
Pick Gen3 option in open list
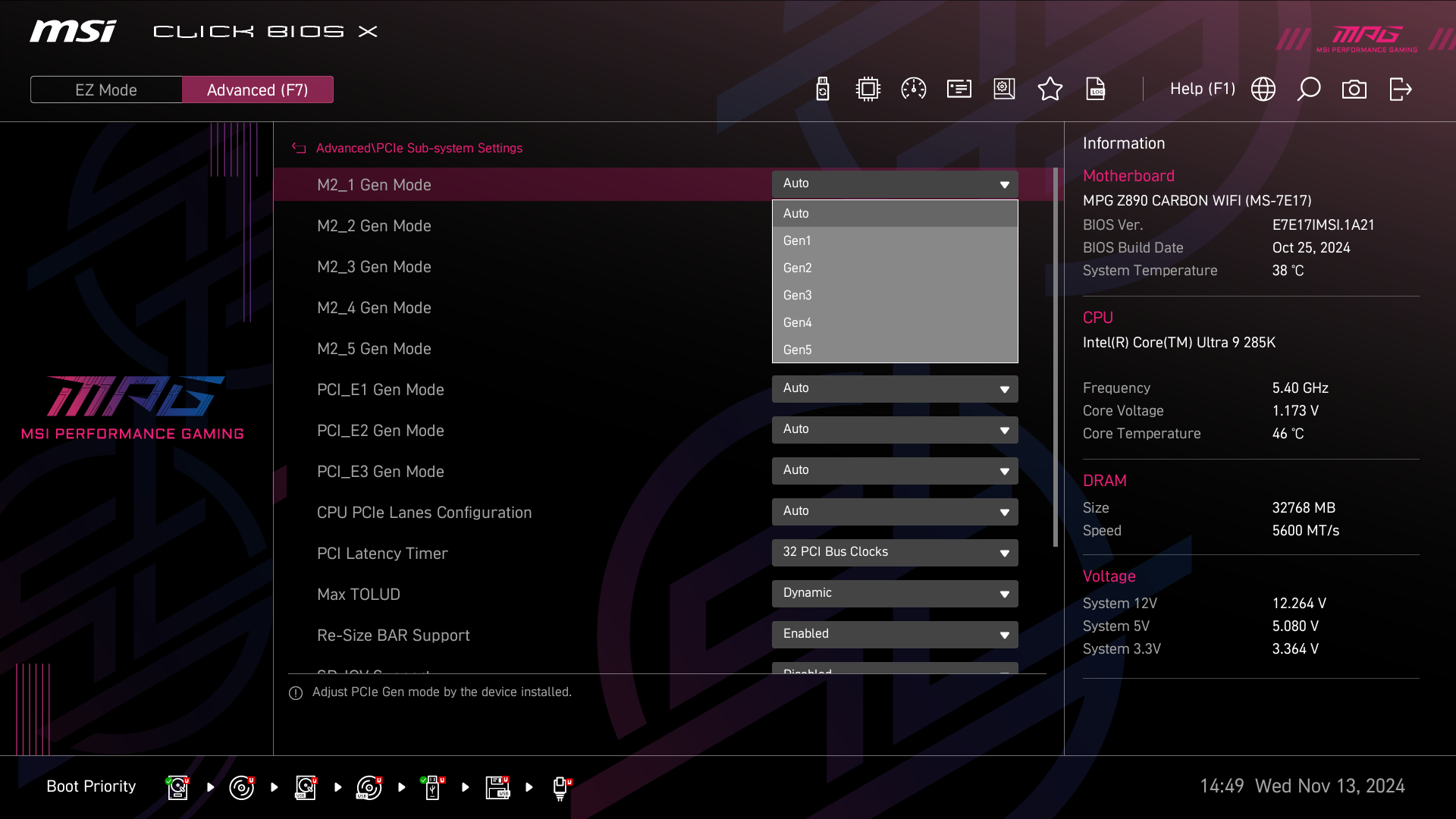click(895, 295)
